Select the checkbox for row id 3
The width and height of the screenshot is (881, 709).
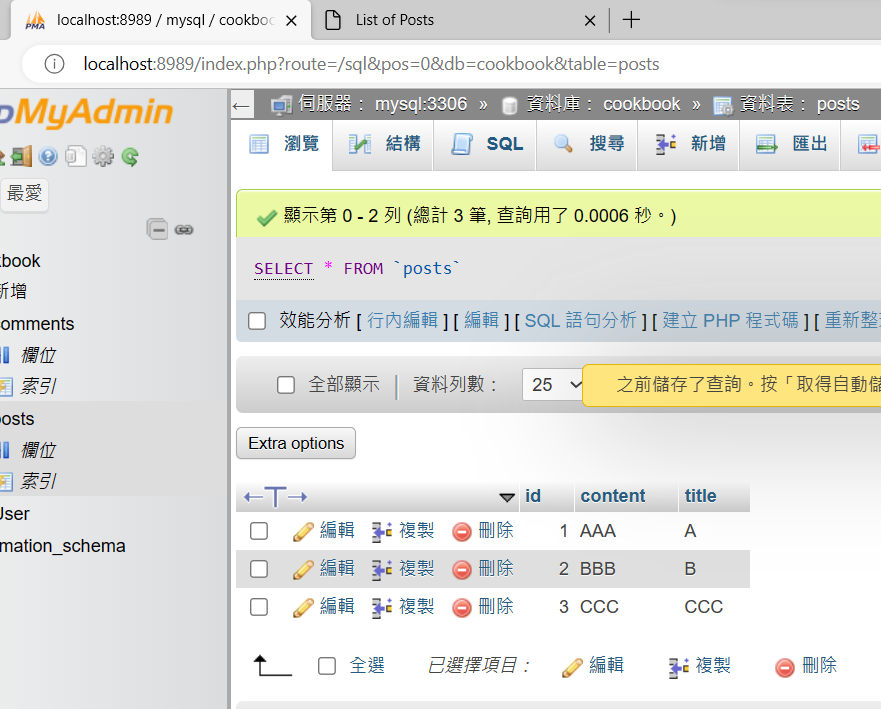point(259,607)
